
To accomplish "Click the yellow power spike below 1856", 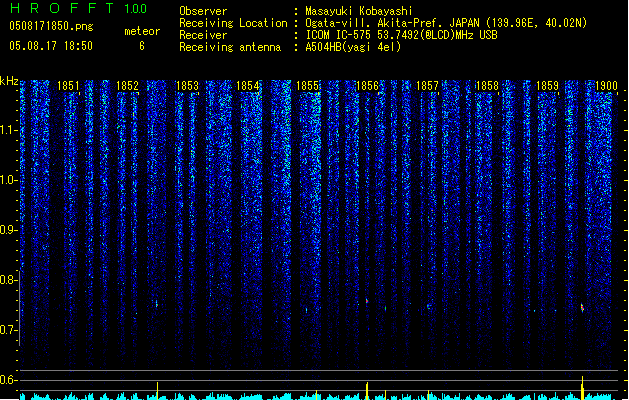I will click(367, 391).
